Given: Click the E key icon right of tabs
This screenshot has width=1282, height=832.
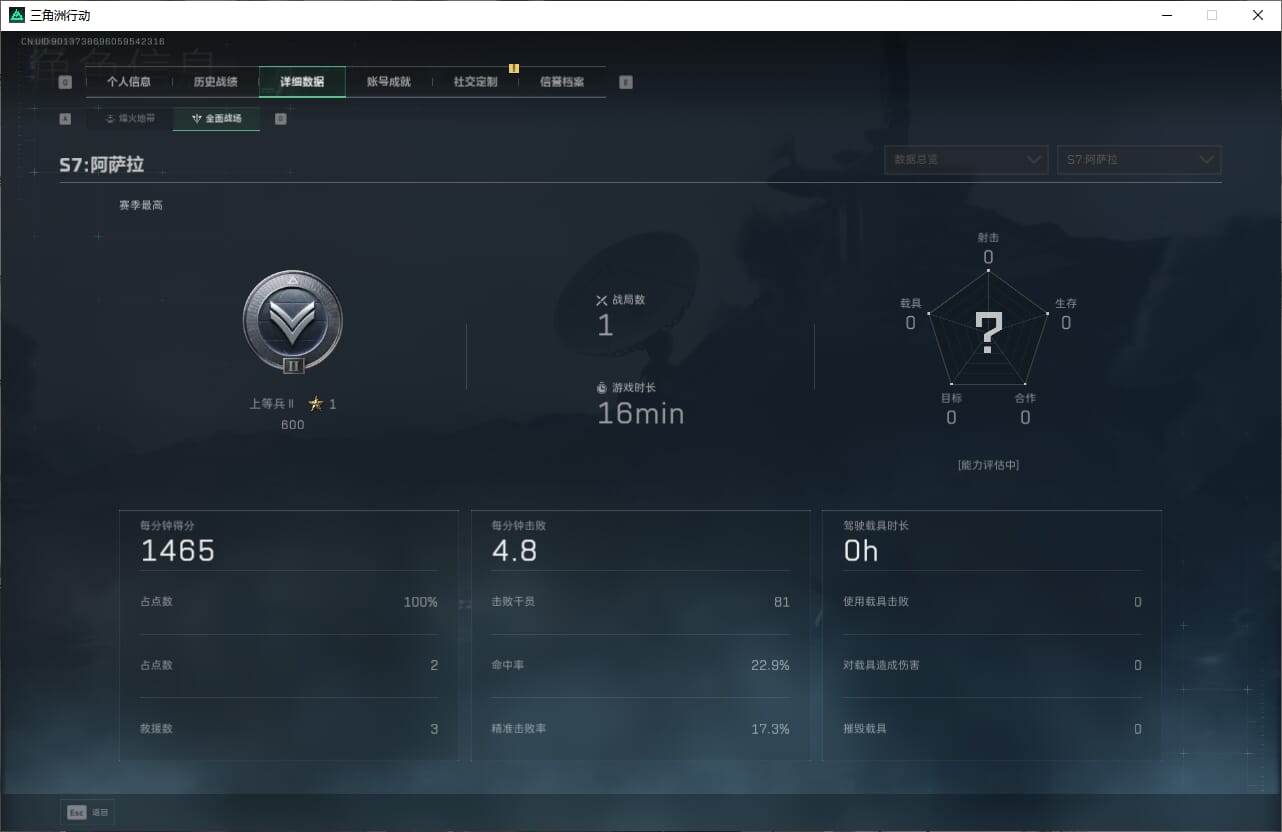Looking at the screenshot, I should [x=626, y=82].
